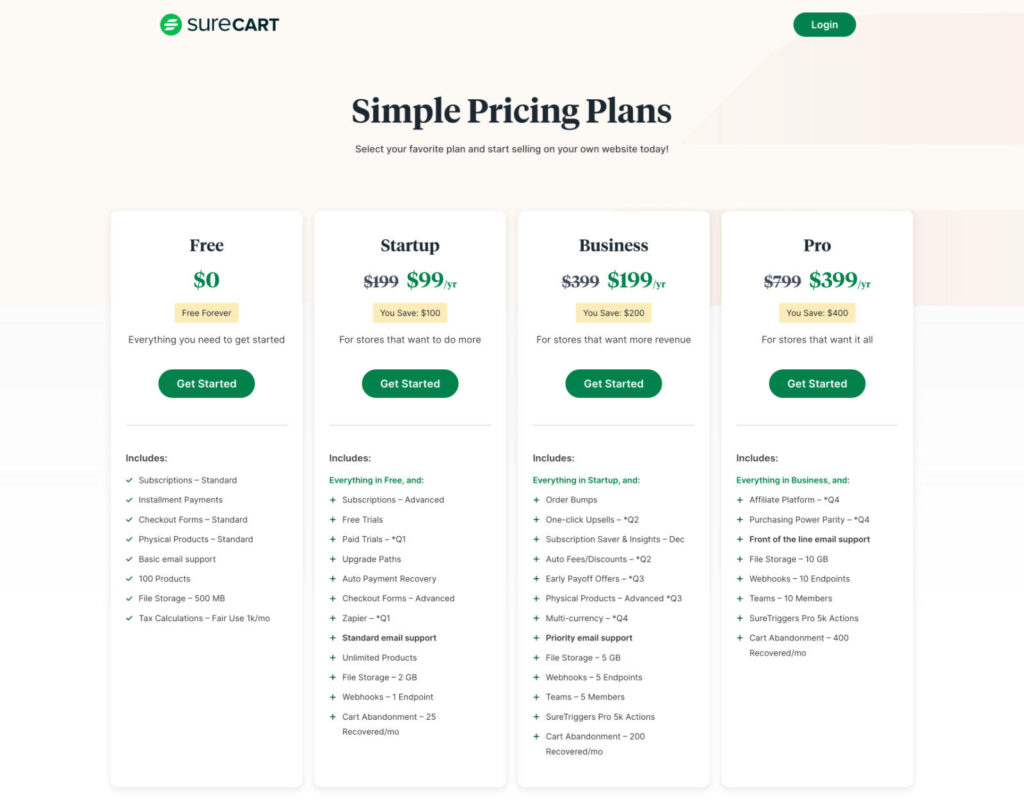Click the green Login button
The image size is (1024, 810).
[824, 24]
